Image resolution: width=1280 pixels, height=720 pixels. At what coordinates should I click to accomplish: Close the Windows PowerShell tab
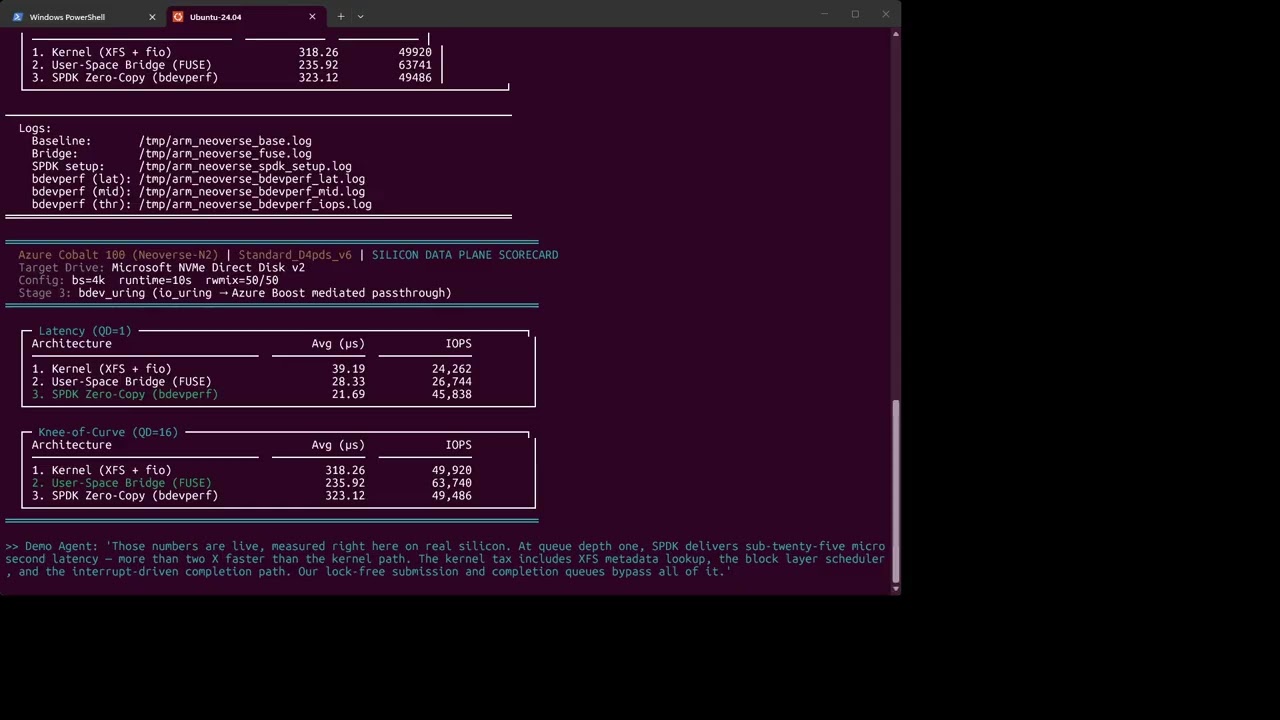152,17
